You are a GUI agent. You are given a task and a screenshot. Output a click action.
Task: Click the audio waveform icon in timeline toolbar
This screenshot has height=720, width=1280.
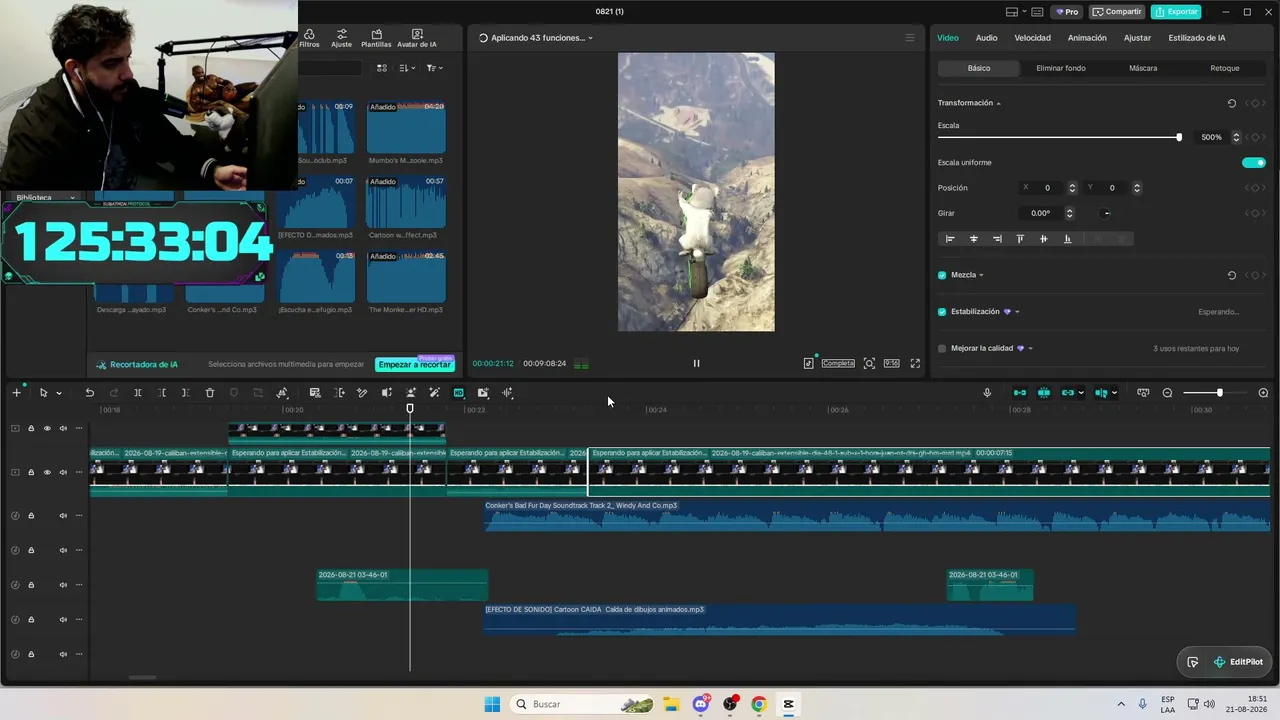[x=507, y=393]
